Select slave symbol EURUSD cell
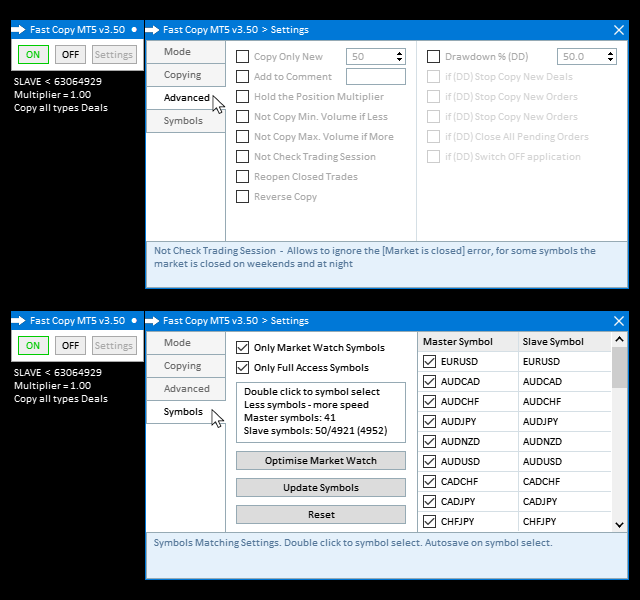 click(x=565, y=362)
